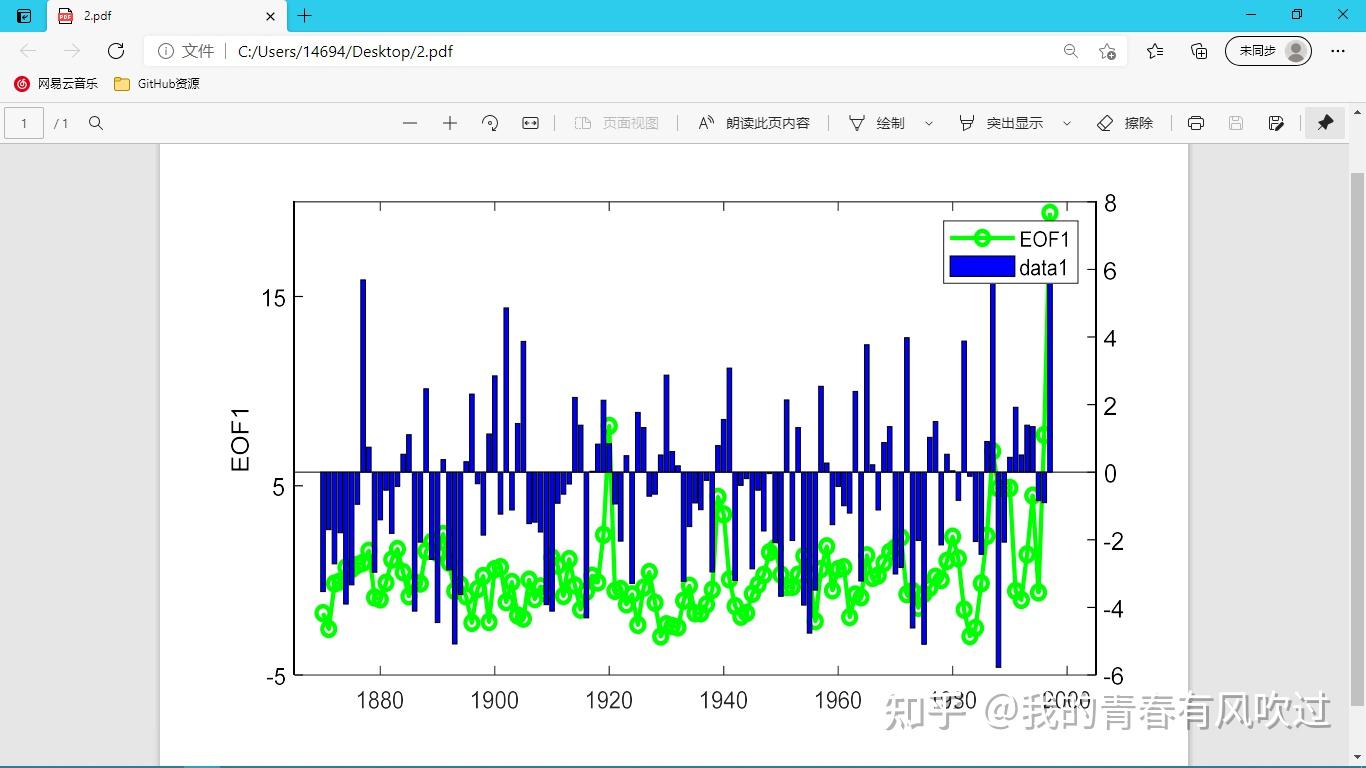The image size is (1366, 768).
Task: Rotate the PDF page
Action: (x=490, y=123)
